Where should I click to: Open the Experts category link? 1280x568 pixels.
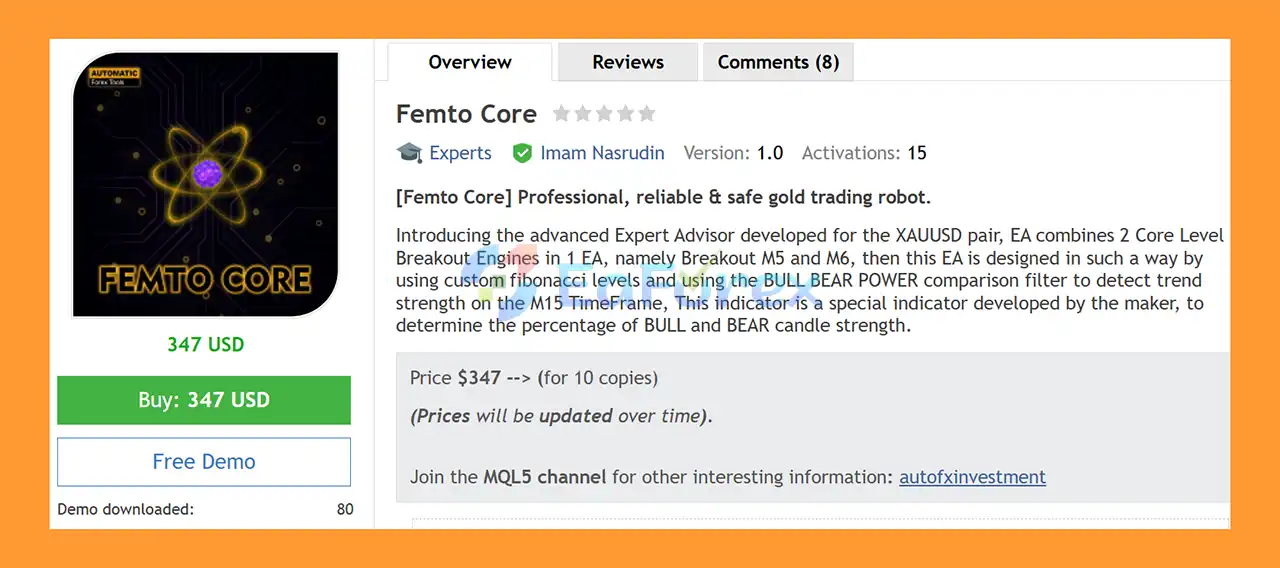[x=460, y=153]
